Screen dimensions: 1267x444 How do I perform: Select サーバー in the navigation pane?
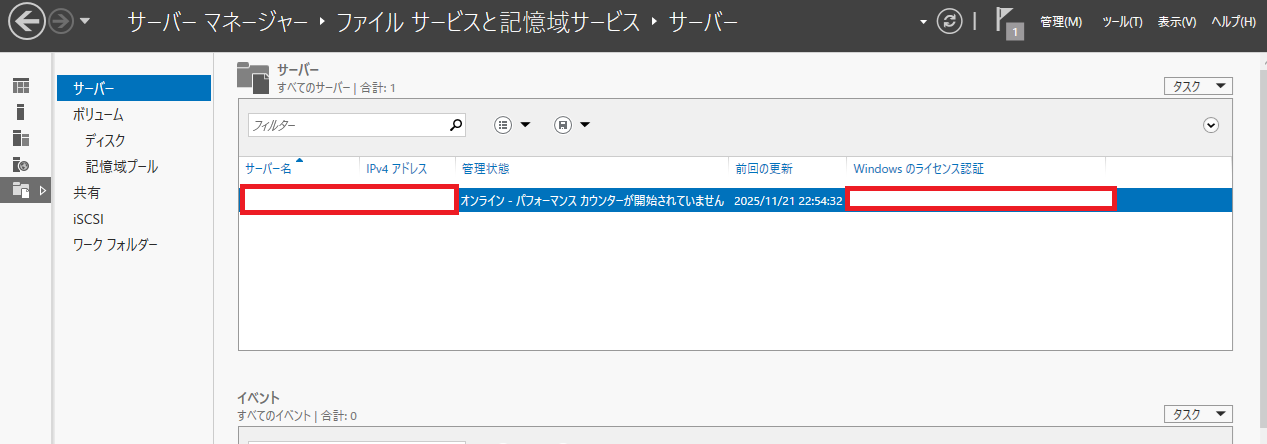point(134,88)
